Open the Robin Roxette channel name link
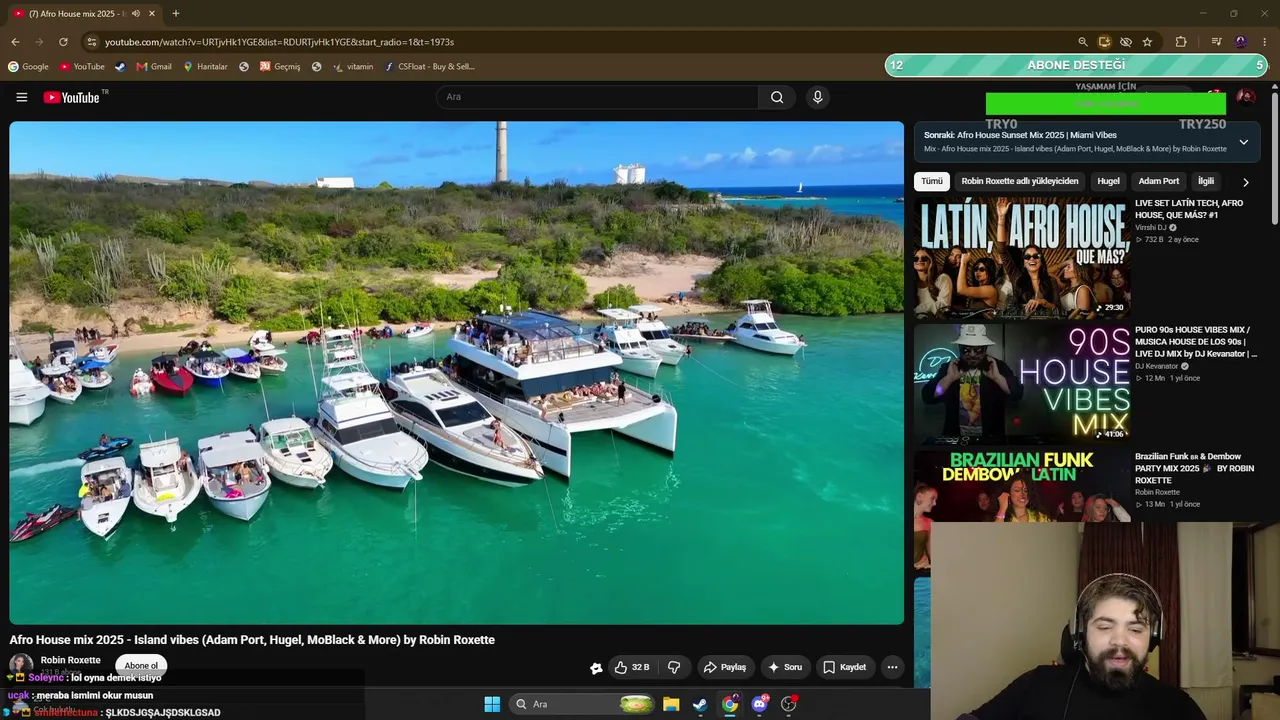The width and height of the screenshot is (1280, 720). pos(70,660)
